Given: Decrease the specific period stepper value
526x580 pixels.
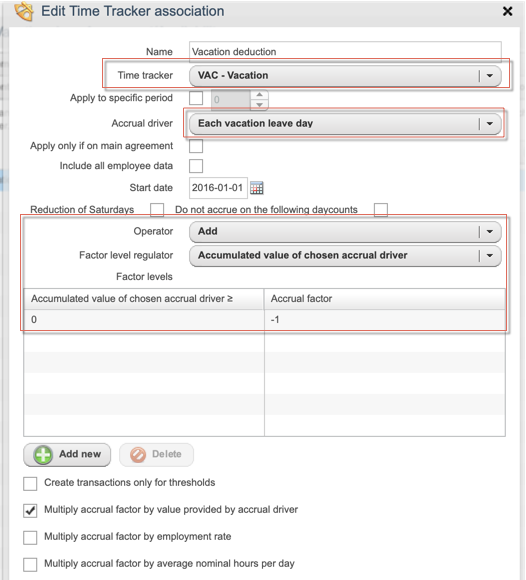Looking at the screenshot, I should [x=259, y=105].
